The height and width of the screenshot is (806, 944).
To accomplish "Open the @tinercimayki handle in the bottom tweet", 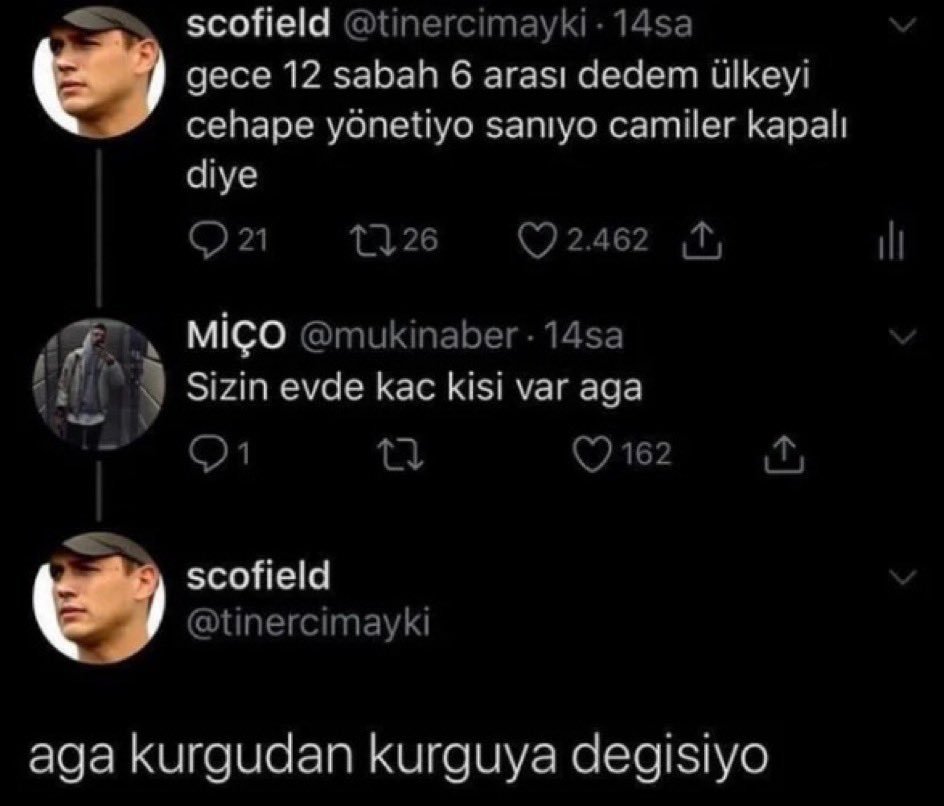I will [309, 623].
